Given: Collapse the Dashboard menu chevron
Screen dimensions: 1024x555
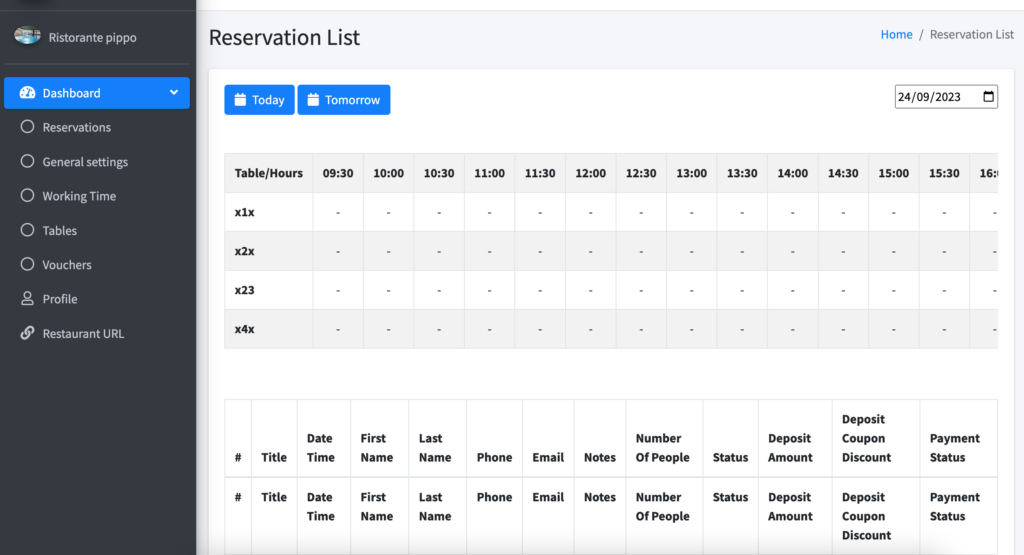Looking at the screenshot, I should coord(174,93).
